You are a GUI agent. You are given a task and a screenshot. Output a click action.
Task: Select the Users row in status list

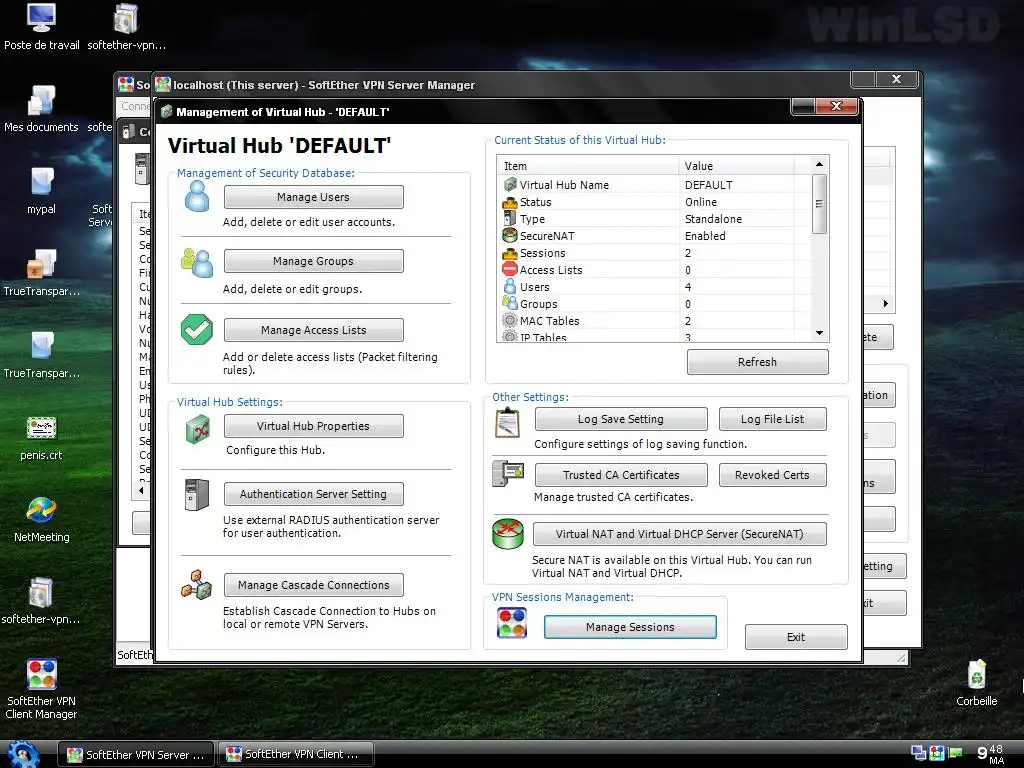coord(656,287)
